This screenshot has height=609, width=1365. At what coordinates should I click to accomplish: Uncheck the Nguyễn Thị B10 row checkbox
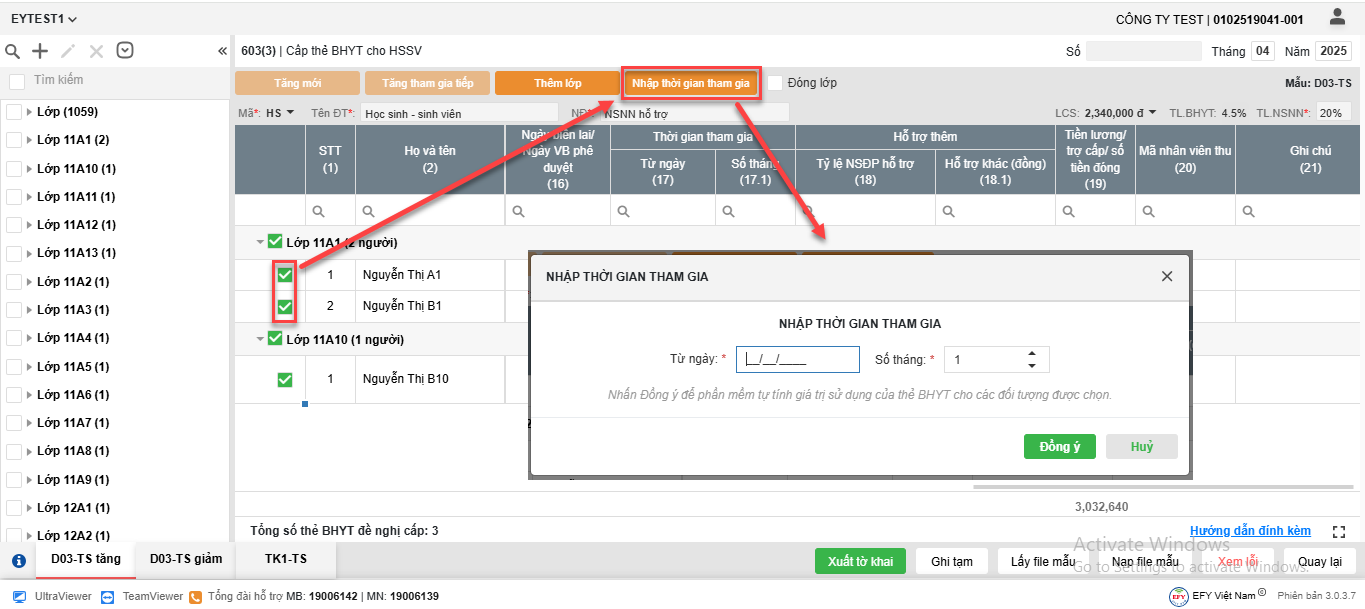[285, 379]
